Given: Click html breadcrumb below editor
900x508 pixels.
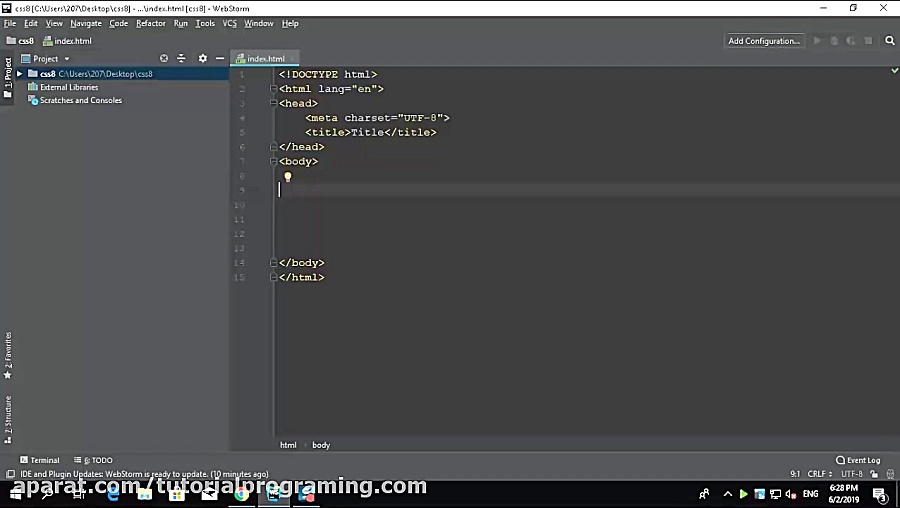Looking at the screenshot, I should pyautogui.click(x=288, y=445).
